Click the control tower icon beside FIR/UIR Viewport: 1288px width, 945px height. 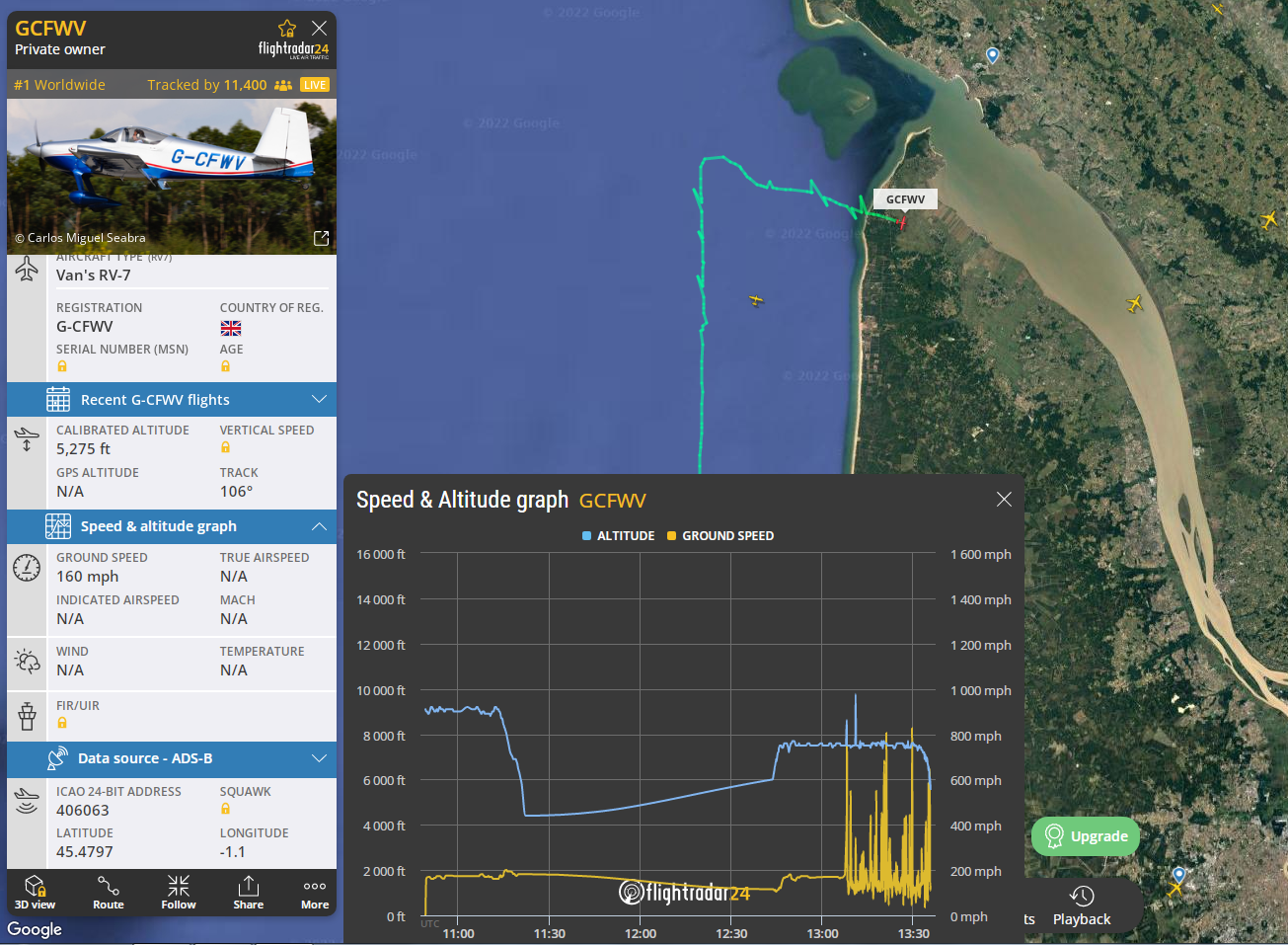pos(27,715)
